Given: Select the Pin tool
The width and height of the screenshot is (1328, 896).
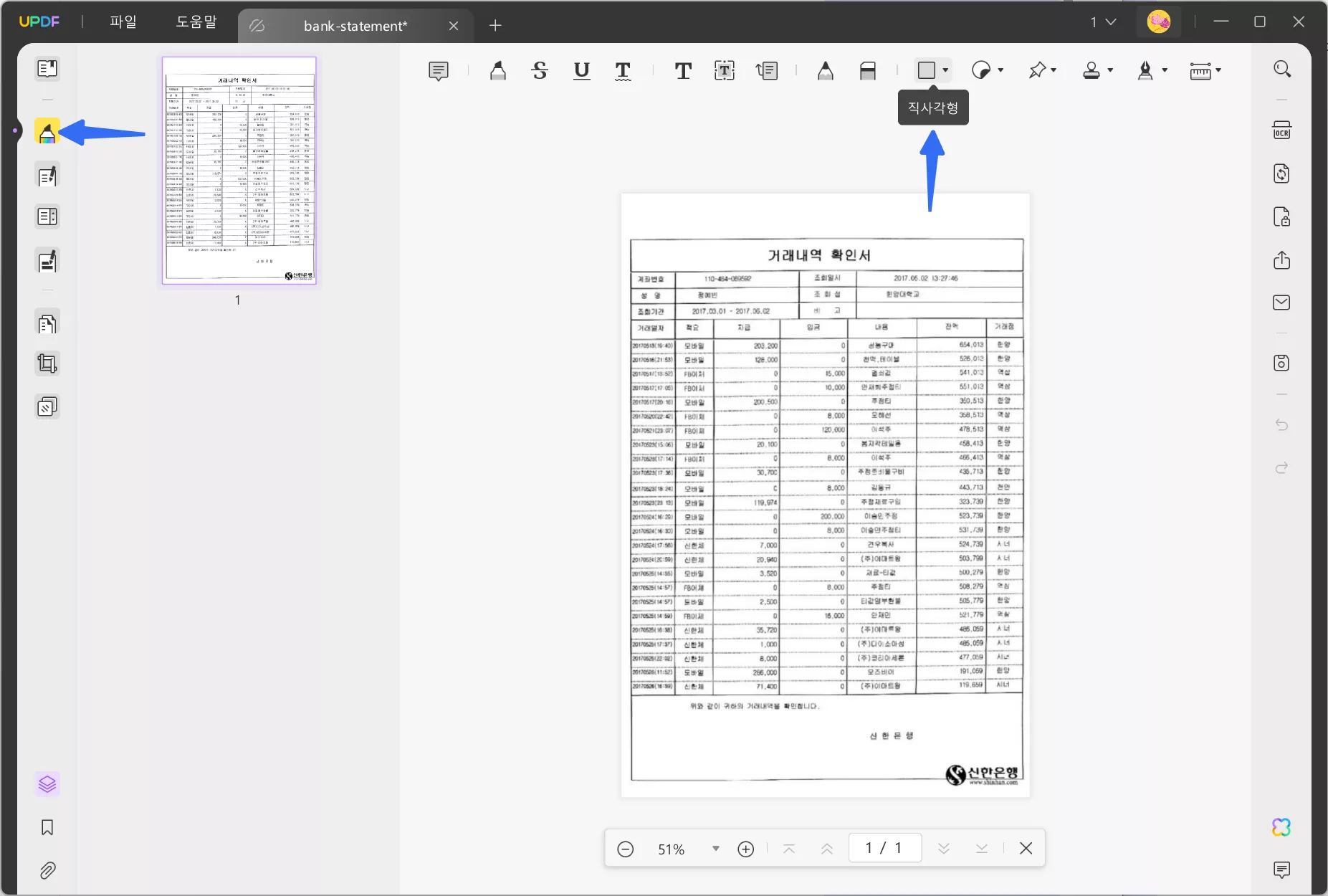Looking at the screenshot, I should coord(1036,70).
